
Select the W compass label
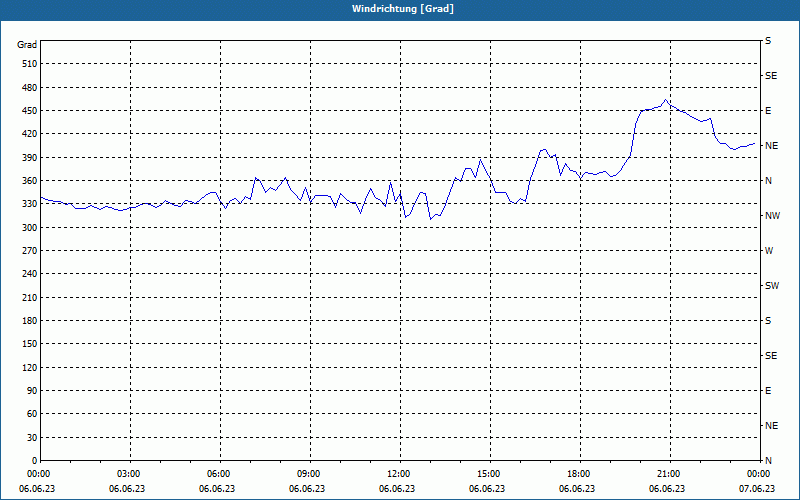769,251
